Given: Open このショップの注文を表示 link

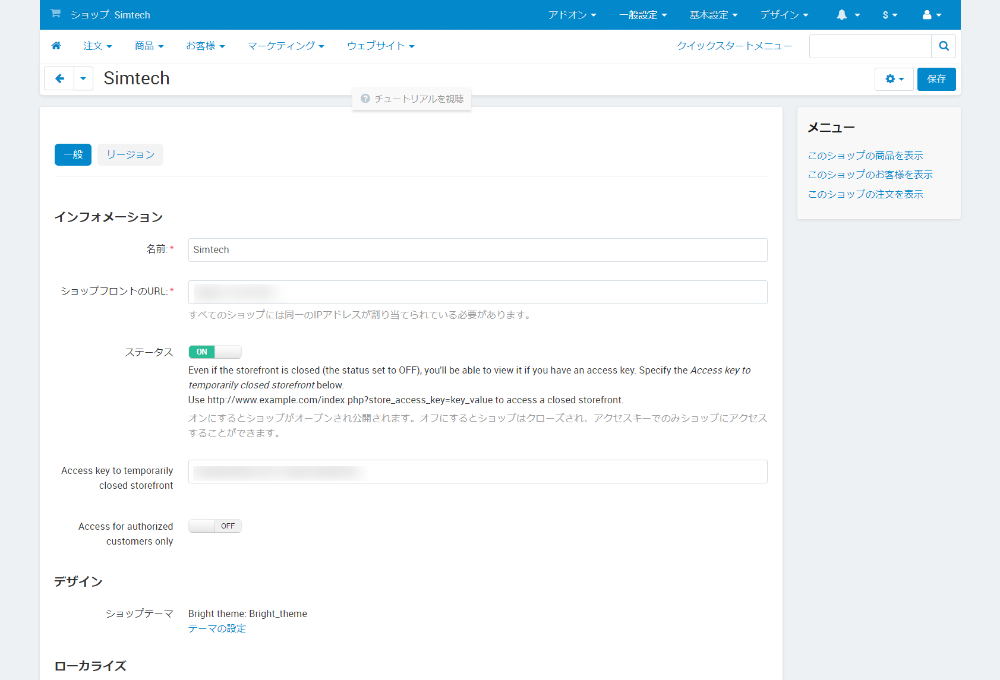Looking at the screenshot, I should 865,194.
